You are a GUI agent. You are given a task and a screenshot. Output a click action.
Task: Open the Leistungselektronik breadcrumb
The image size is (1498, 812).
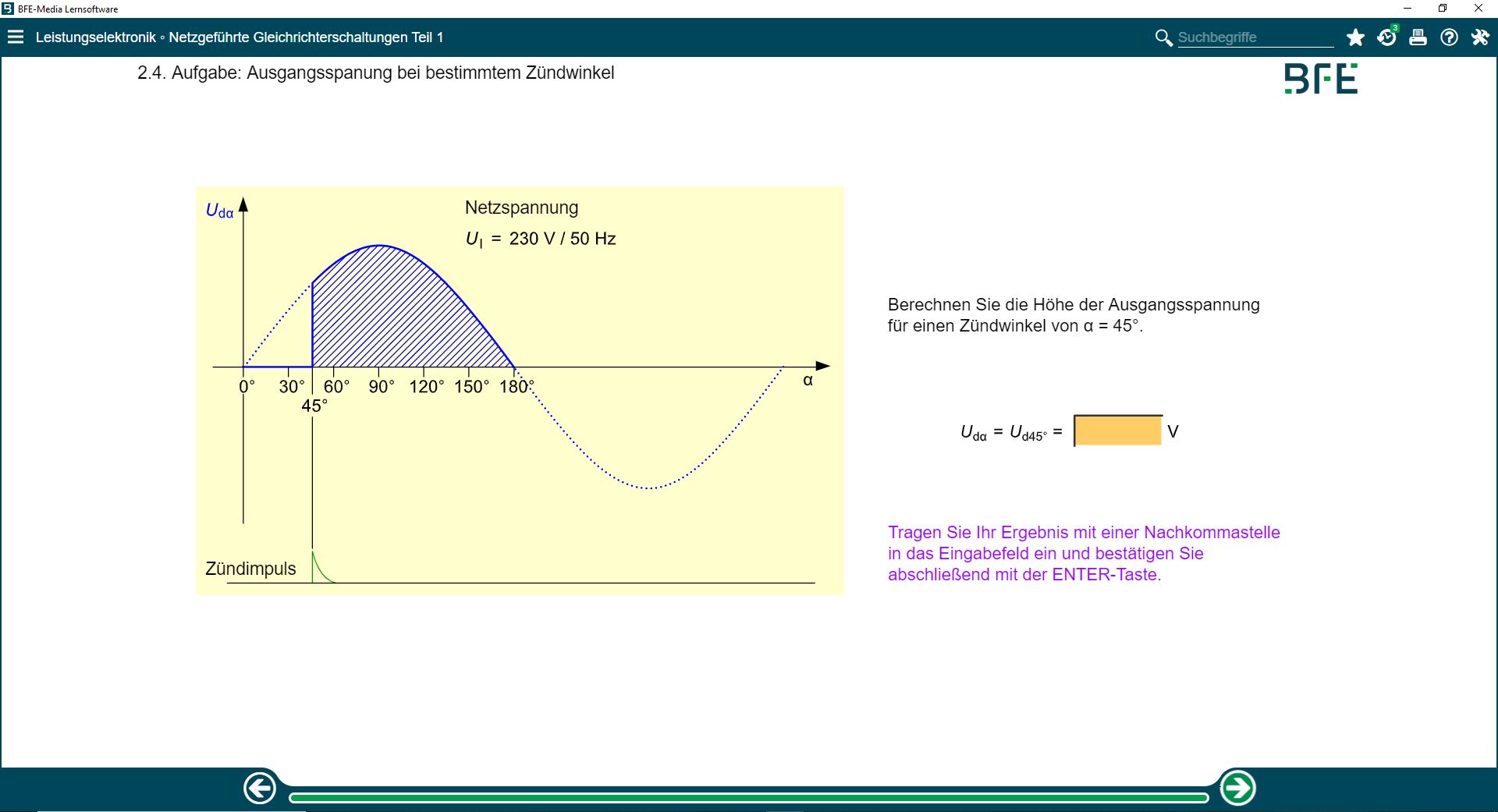(x=95, y=37)
